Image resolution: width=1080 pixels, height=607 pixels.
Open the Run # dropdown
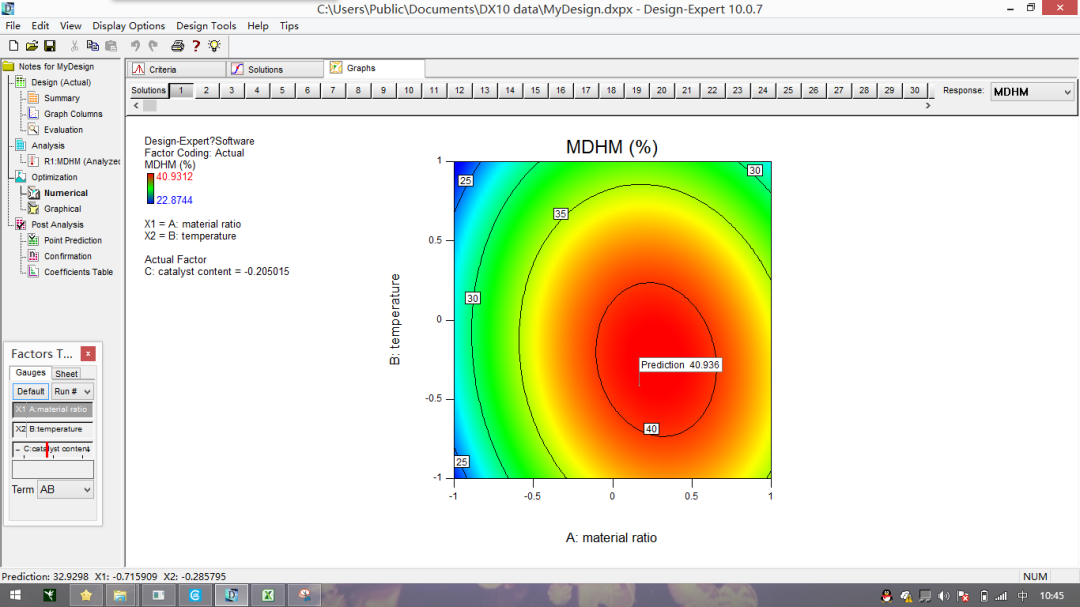point(72,391)
